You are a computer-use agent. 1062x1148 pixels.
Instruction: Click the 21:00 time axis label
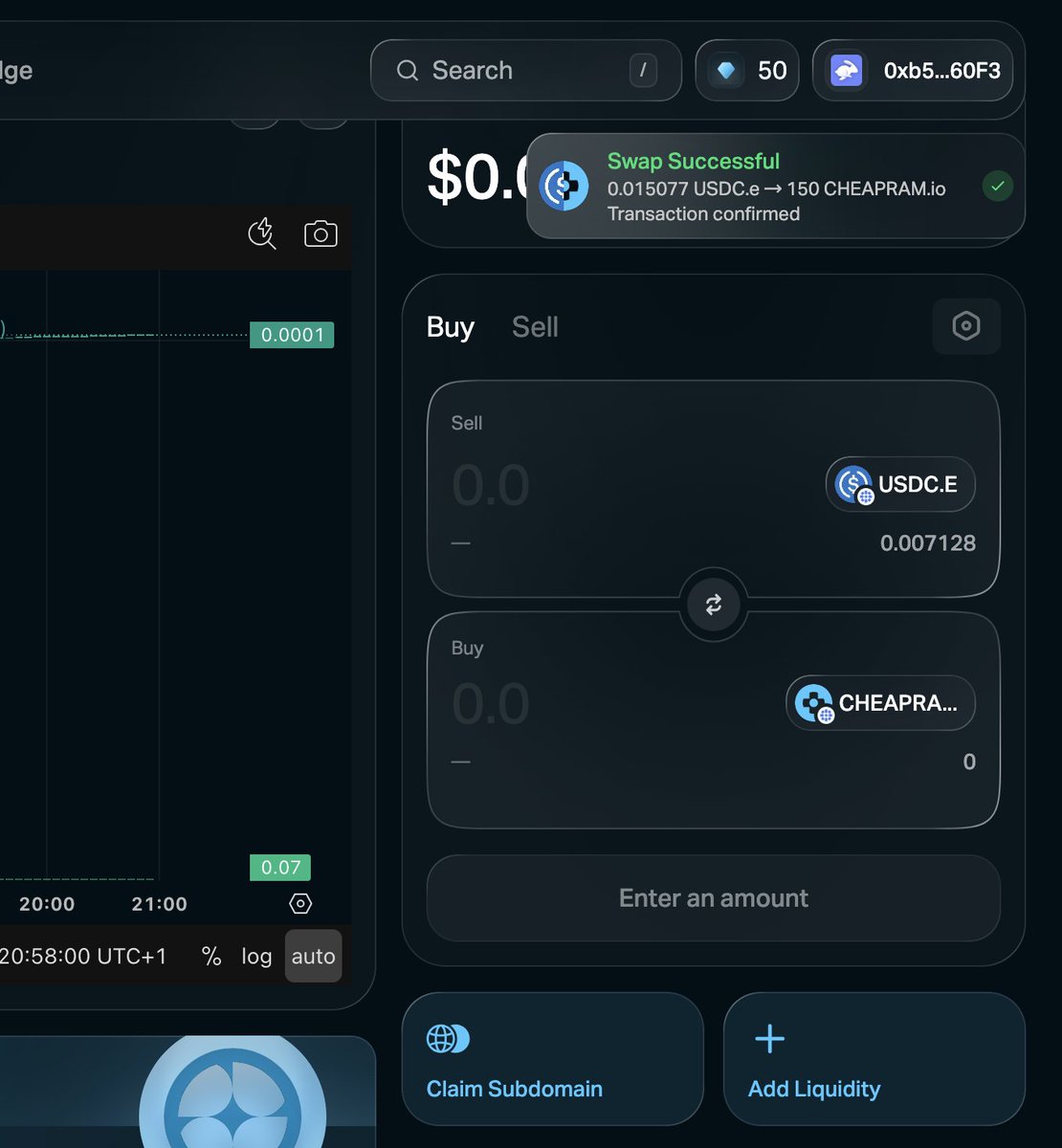[160, 904]
